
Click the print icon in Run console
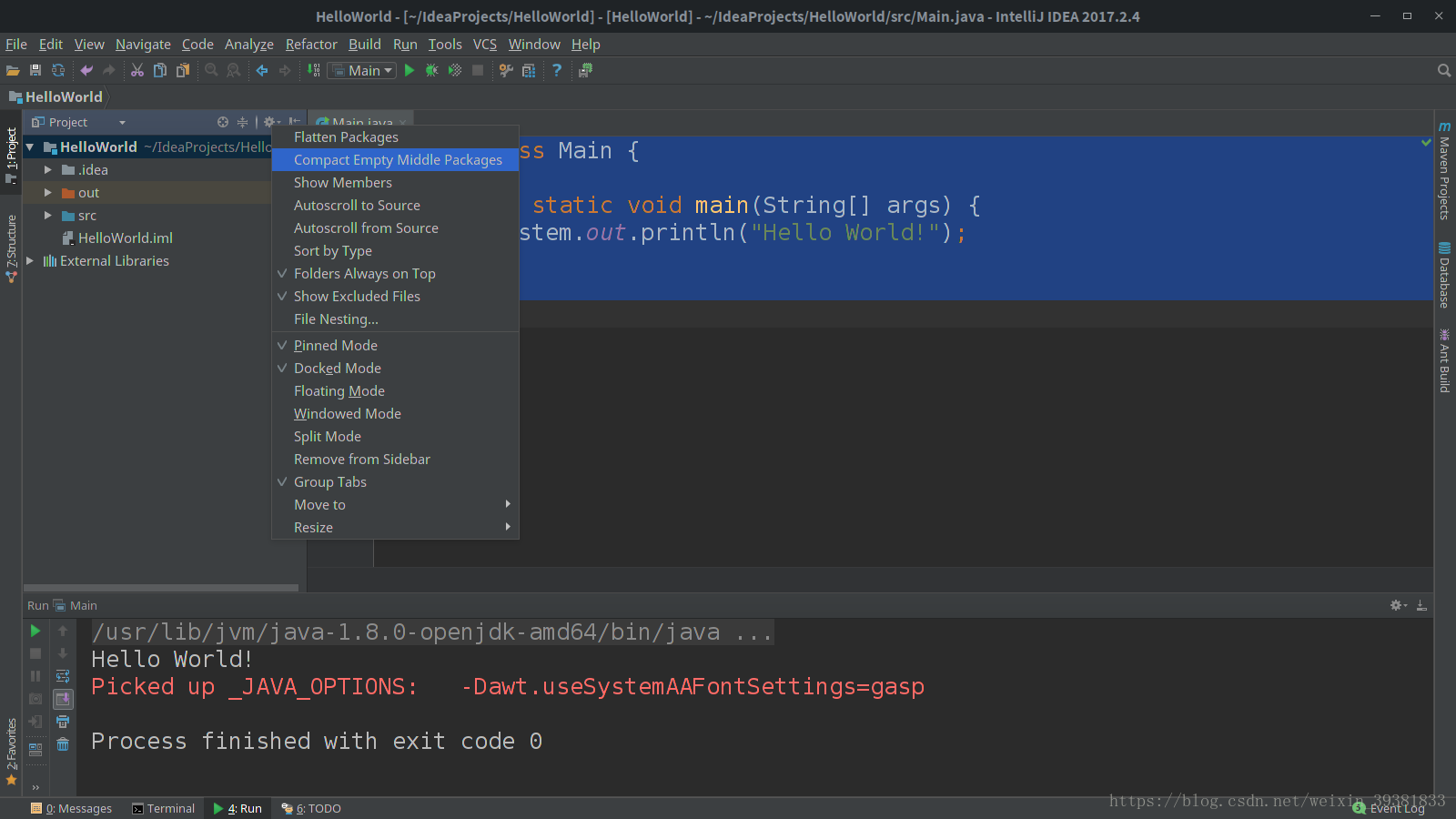pos(63,722)
